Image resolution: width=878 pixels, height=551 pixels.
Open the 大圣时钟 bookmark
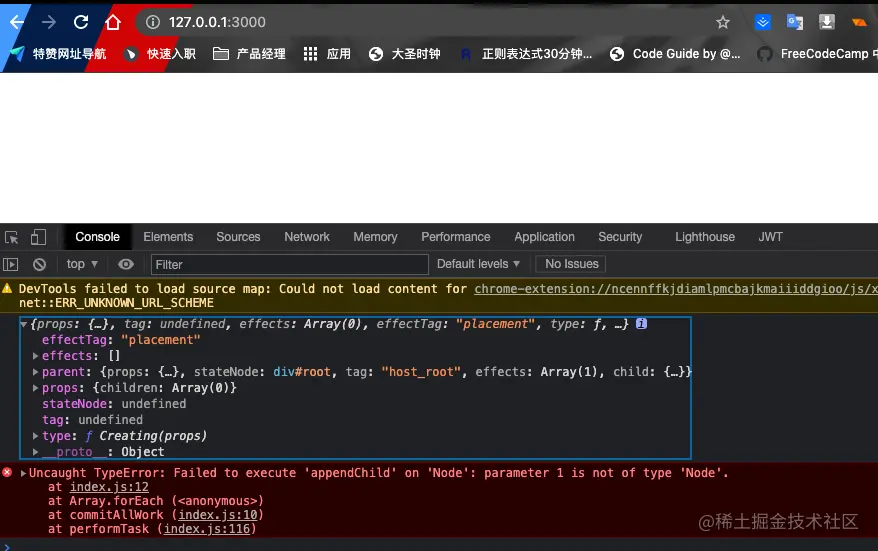[x=405, y=54]
